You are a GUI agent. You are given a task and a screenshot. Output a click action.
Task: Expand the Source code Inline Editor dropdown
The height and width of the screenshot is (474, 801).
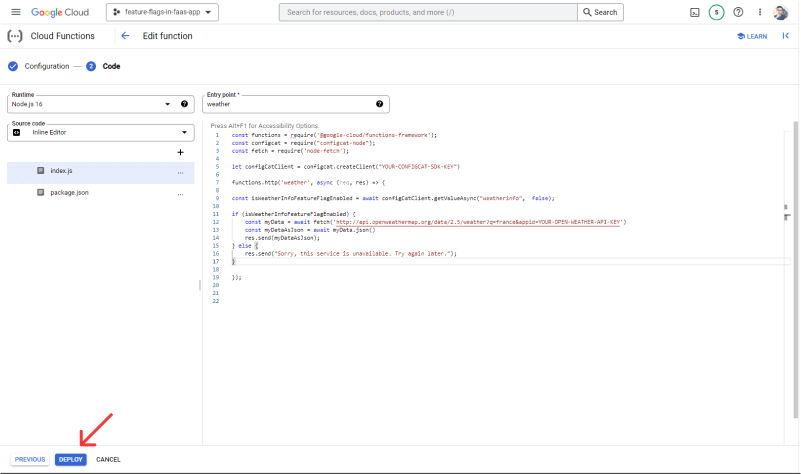184,132
